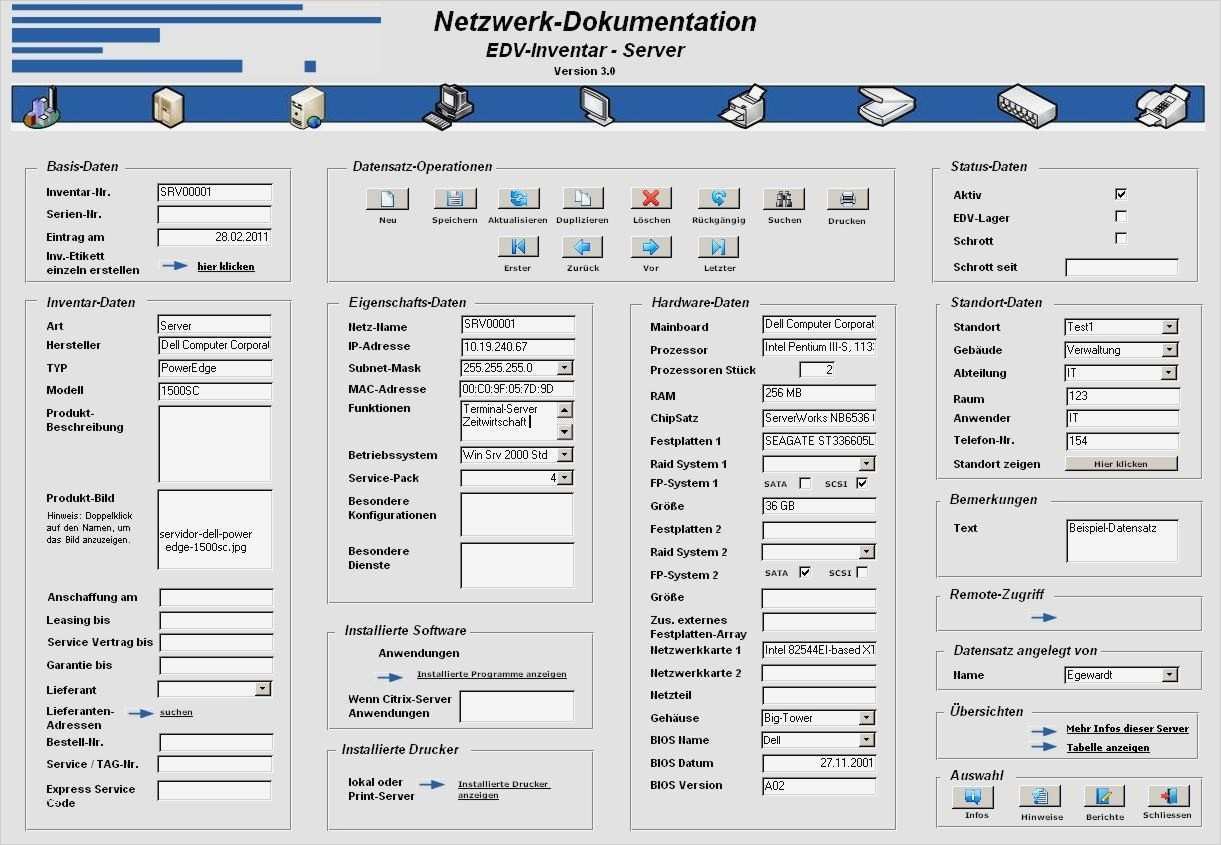1221x845 pixels.
Task: Toggle SATA checkbox for FP-System 2
Action: pos(805,572)
